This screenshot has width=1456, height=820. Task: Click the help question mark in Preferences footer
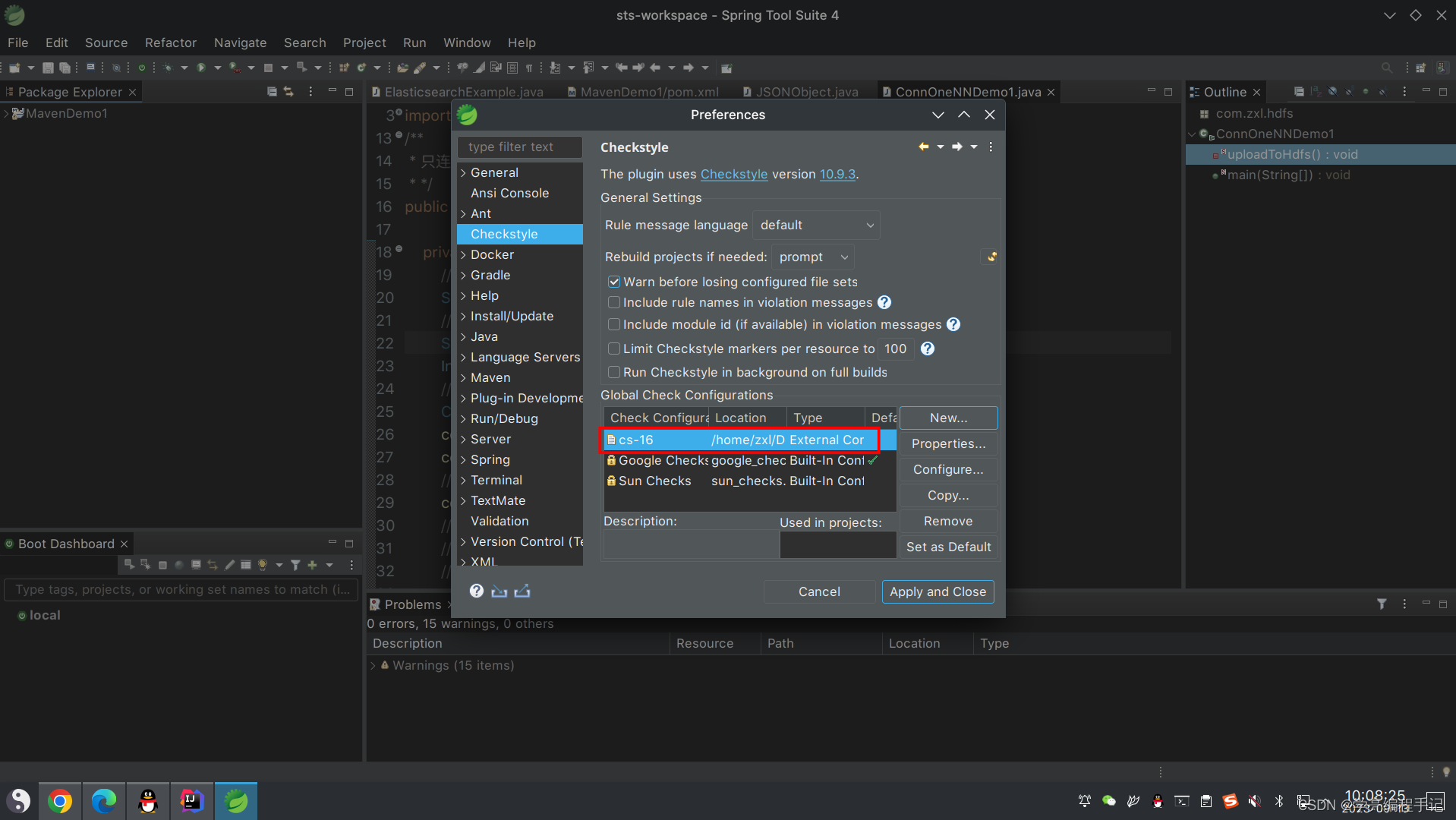[x=476, y=591]
